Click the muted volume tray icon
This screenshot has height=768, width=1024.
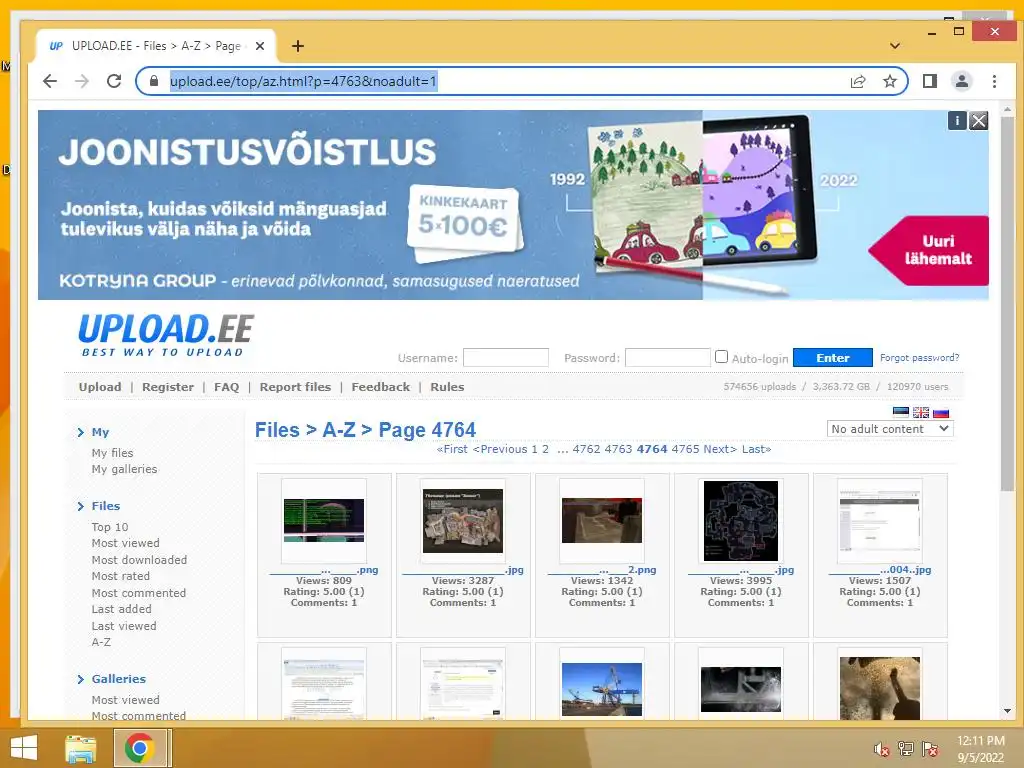(882, 749)
